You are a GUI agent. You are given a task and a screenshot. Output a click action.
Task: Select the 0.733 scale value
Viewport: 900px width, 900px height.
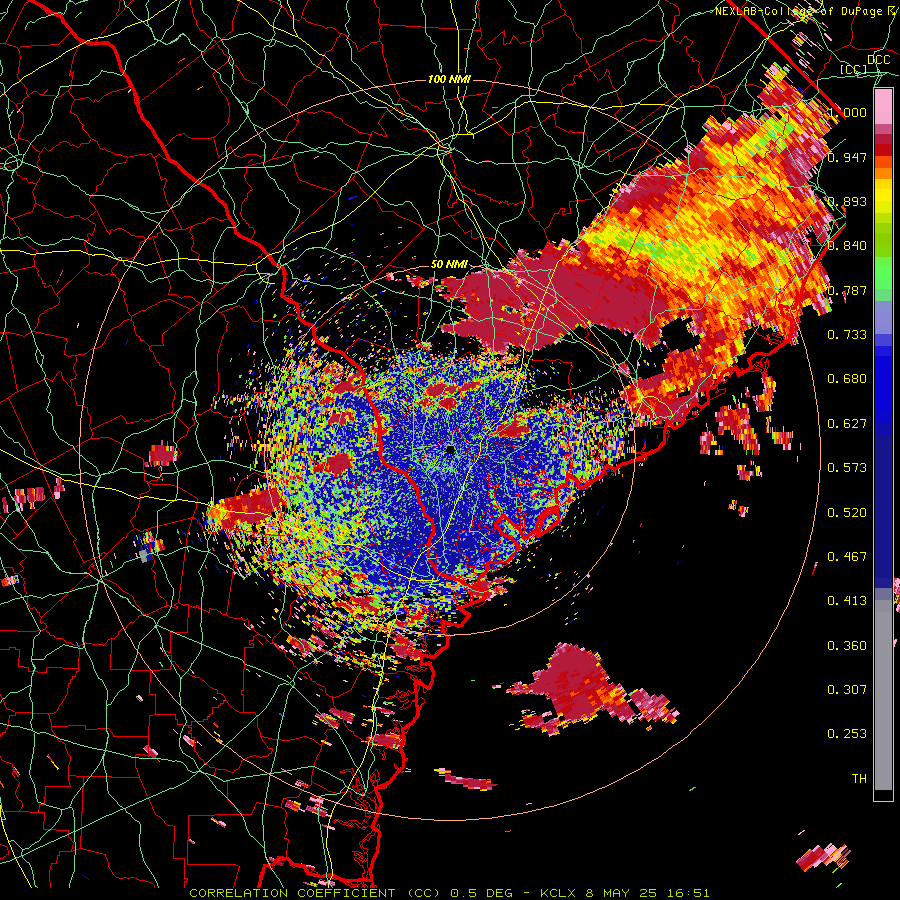tap(847, 335)
